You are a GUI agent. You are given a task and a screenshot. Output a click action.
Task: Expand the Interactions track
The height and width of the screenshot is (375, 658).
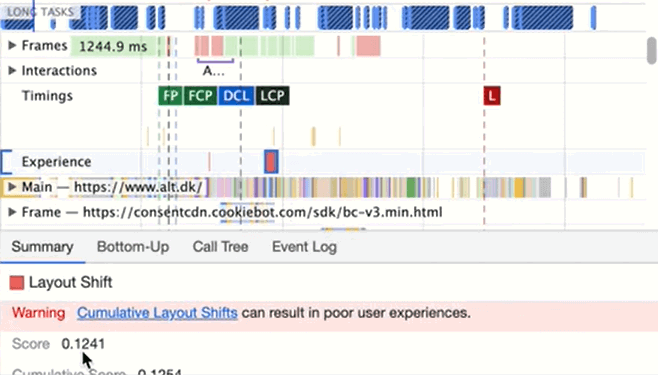click(12, 70)
